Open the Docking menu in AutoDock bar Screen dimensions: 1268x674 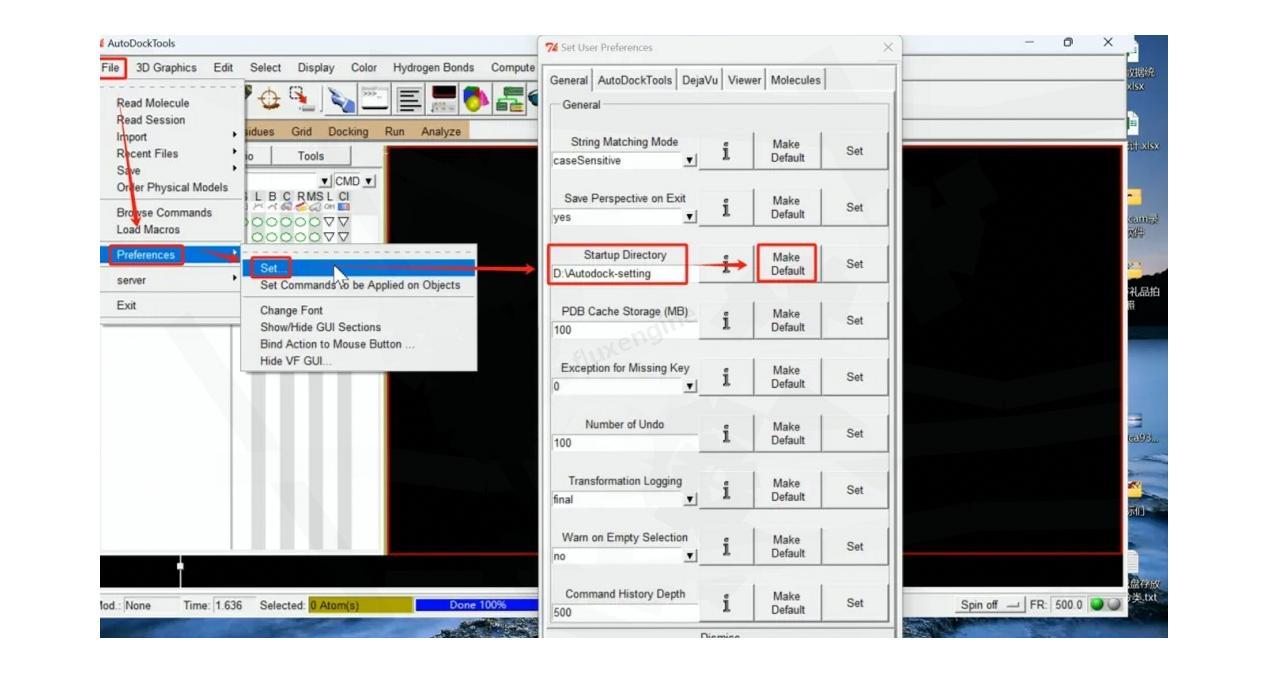pos(348,132)
